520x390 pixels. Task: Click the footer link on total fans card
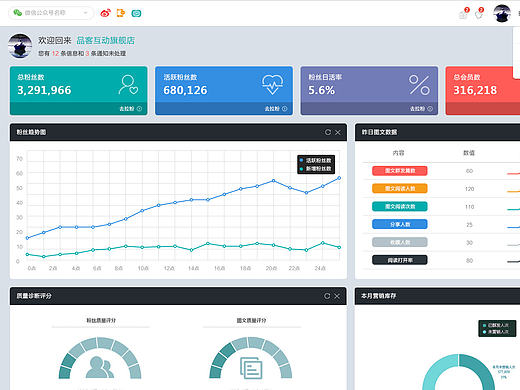130,109
